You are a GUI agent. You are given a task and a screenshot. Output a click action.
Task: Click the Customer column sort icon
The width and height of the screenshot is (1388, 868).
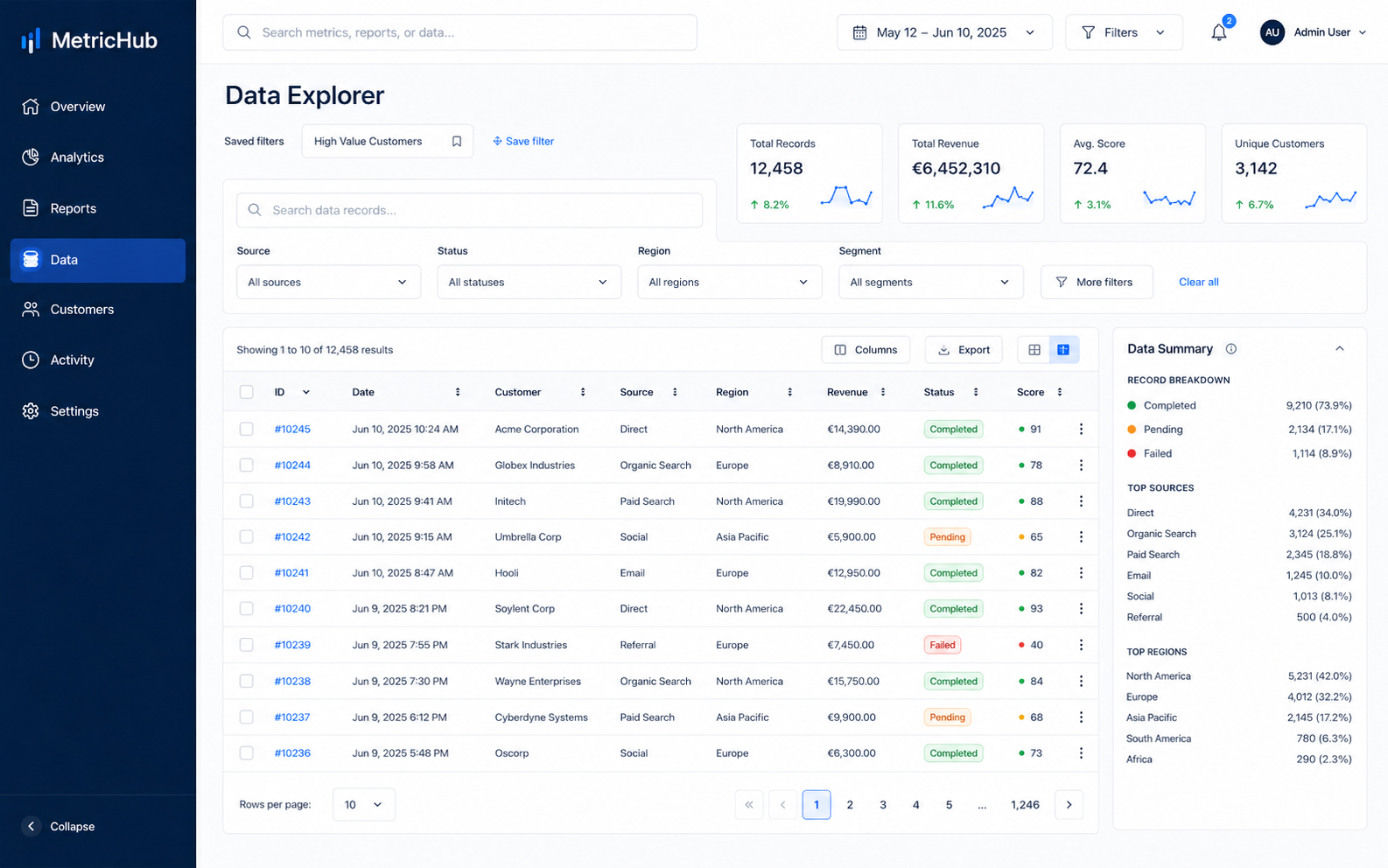tap(583, 392)
